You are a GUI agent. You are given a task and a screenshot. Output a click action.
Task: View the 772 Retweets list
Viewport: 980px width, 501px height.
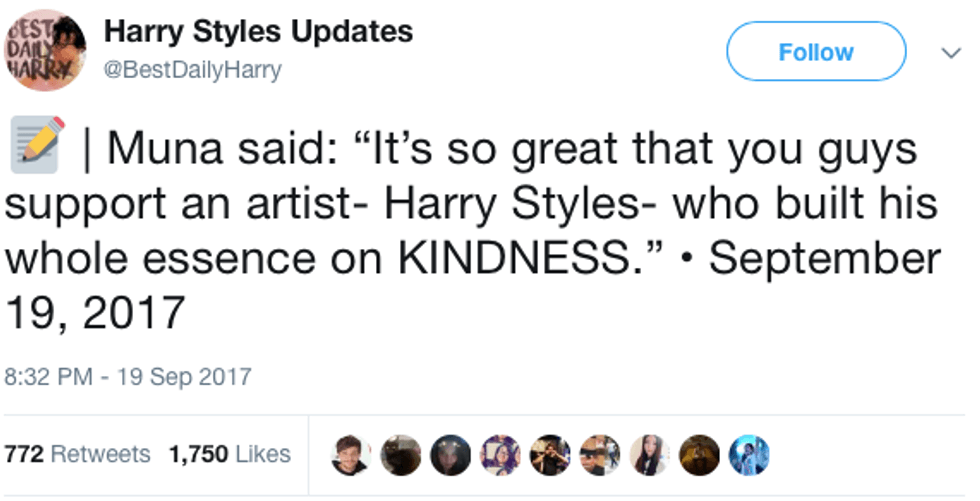click(x=77, y=454)
